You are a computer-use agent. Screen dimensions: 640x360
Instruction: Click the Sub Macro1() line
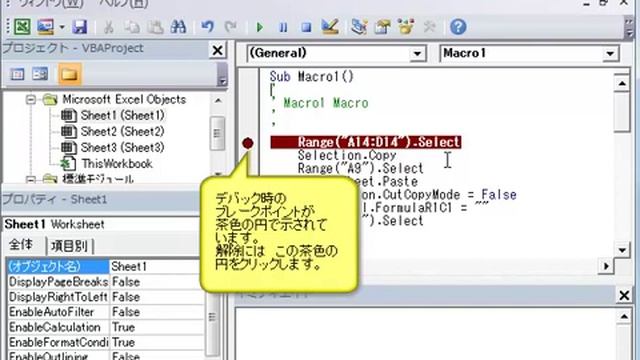(311, 77)
